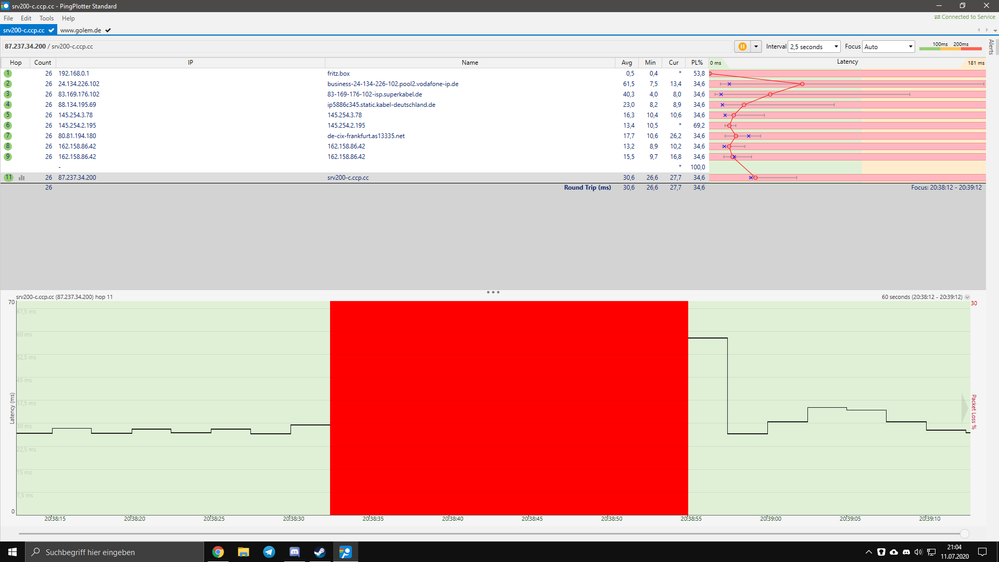Open Google Chrome from the taskbar
999x562 pixels.
click(218, 552)
